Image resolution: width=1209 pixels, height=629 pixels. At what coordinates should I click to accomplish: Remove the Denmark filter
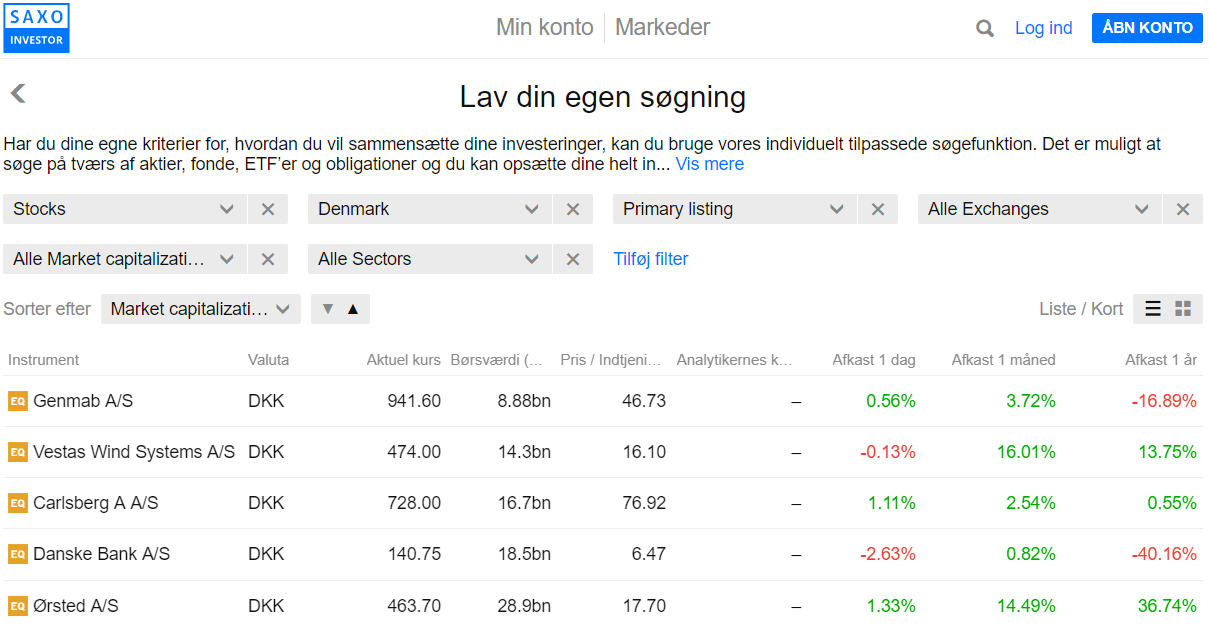[x=573, y=209]
